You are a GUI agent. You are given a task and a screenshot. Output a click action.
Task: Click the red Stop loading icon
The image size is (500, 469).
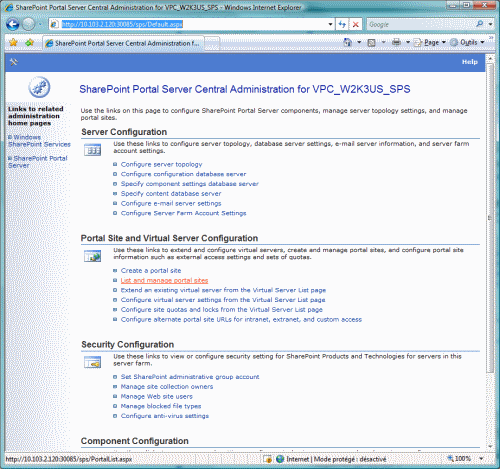(x=356, y=24)
